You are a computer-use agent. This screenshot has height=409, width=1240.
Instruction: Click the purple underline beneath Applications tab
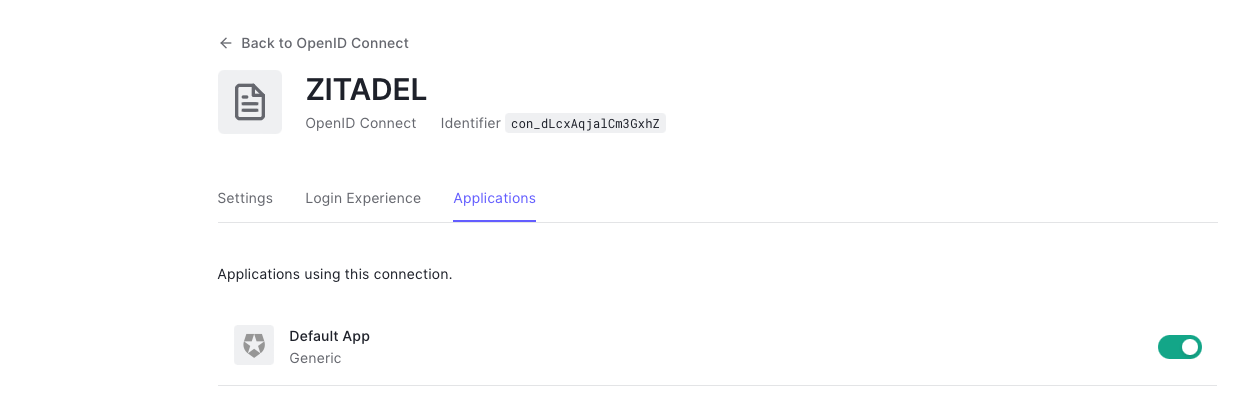pyautogui.click(x=494, y=220)
